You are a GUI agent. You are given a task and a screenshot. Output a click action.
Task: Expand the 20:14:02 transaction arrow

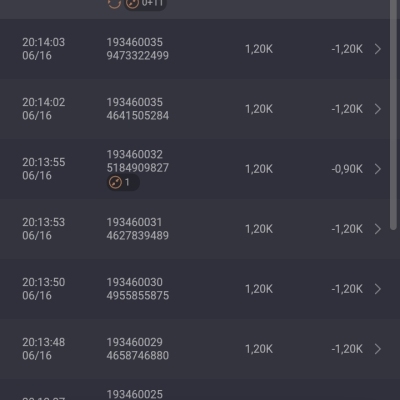point(378,109)
